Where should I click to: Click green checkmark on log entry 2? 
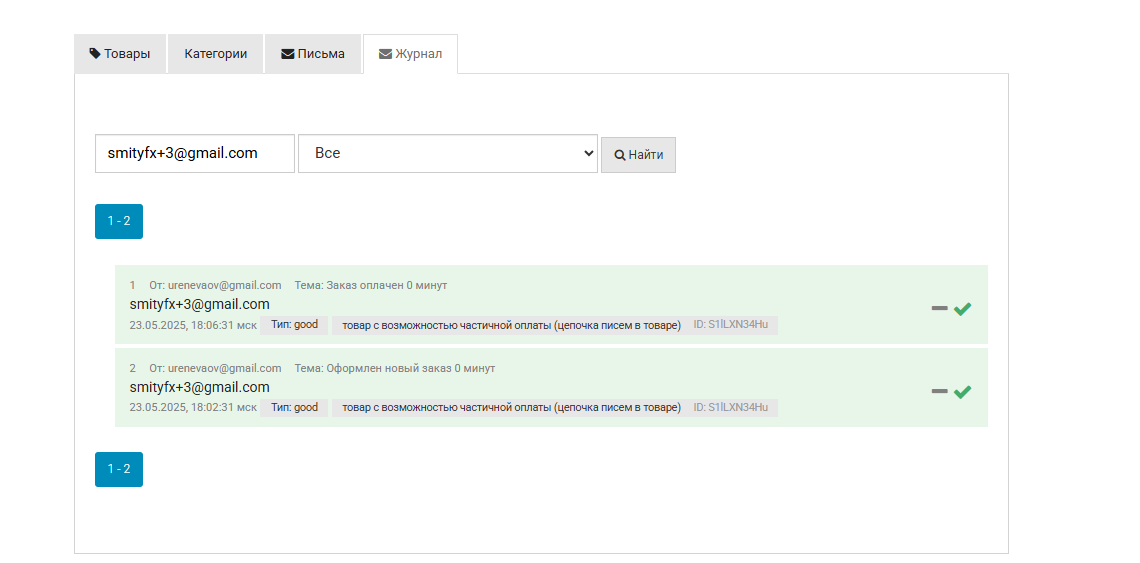tap(962, 392)
